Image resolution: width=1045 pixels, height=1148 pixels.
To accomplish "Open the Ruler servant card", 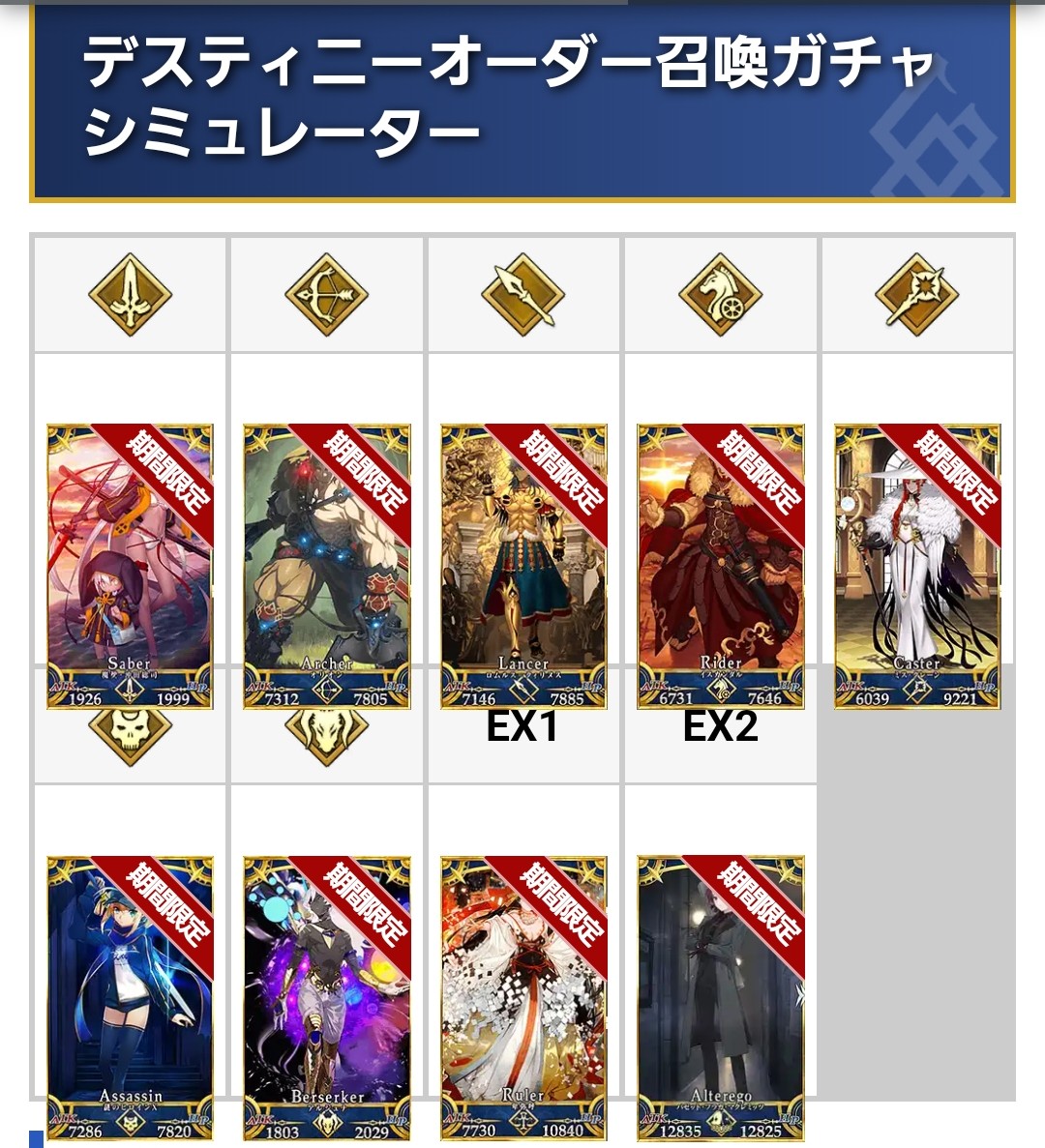I will point(523,999).
